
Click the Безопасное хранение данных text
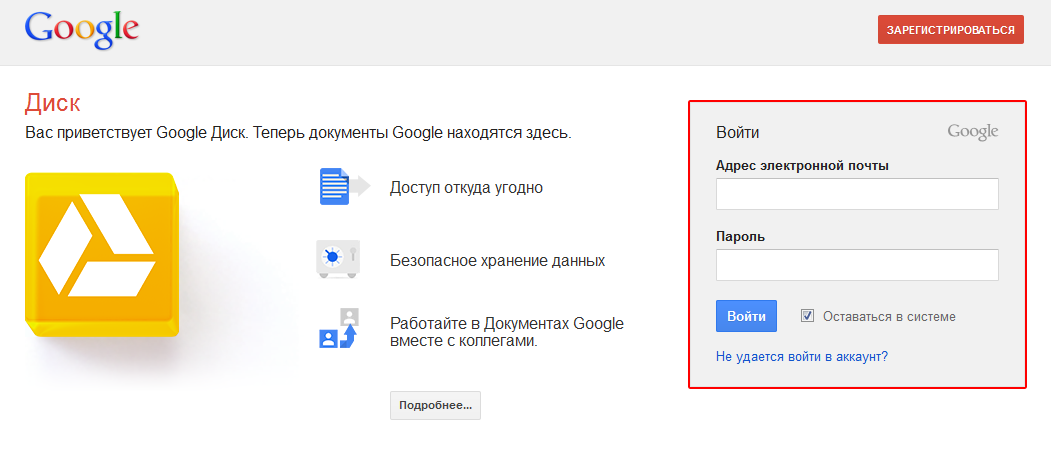click(x=497, y=260)
